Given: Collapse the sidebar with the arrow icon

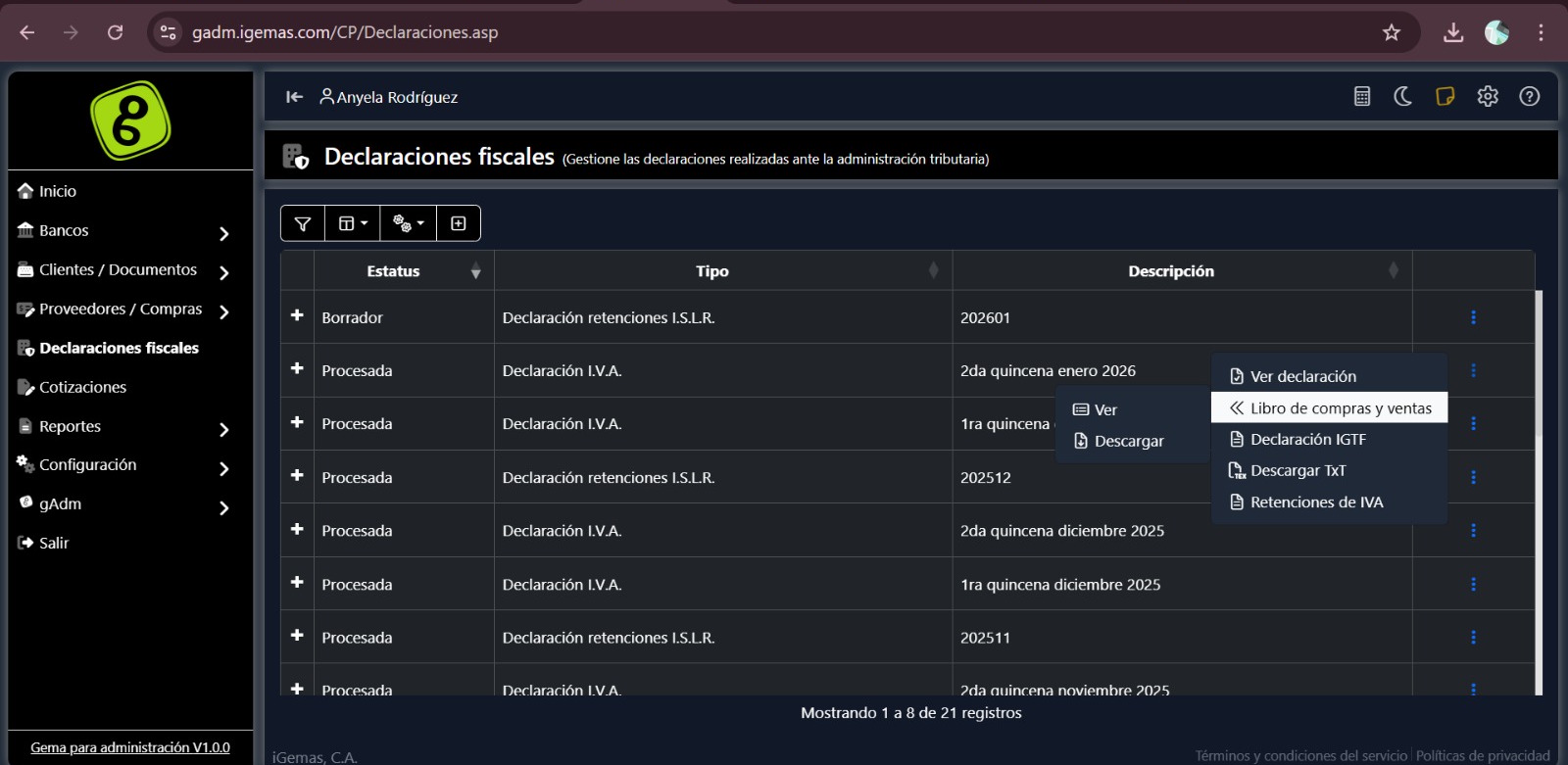Looking at the screenshot, I should 294,97.
